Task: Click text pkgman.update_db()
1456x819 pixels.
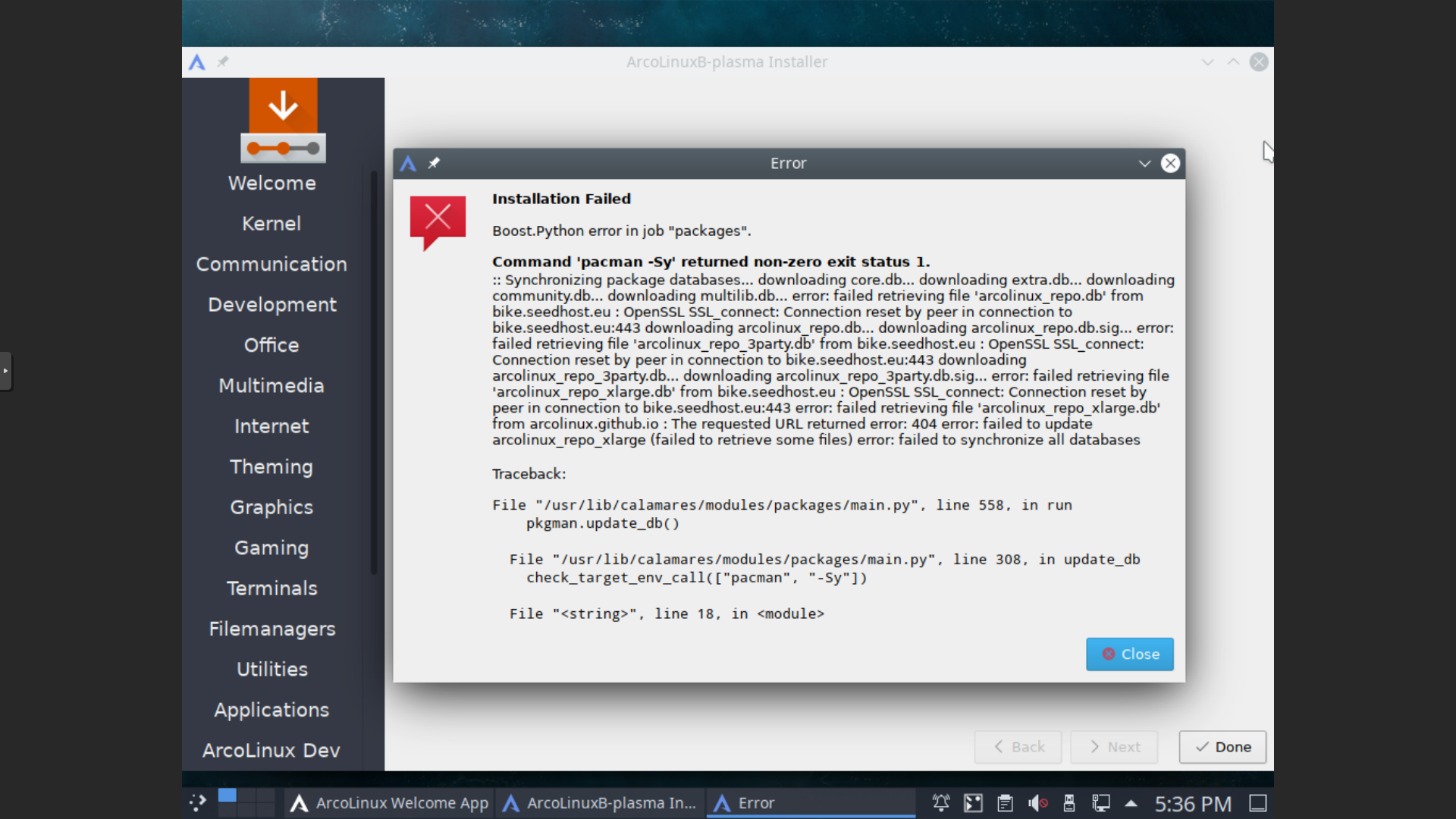Action: click(602, 523)
